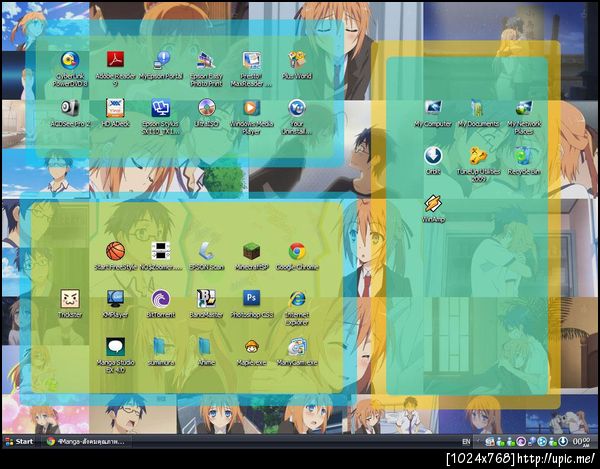Select the Epson Stylus printer shortcut
Screen dimensions: 600x469
(161, 108)
